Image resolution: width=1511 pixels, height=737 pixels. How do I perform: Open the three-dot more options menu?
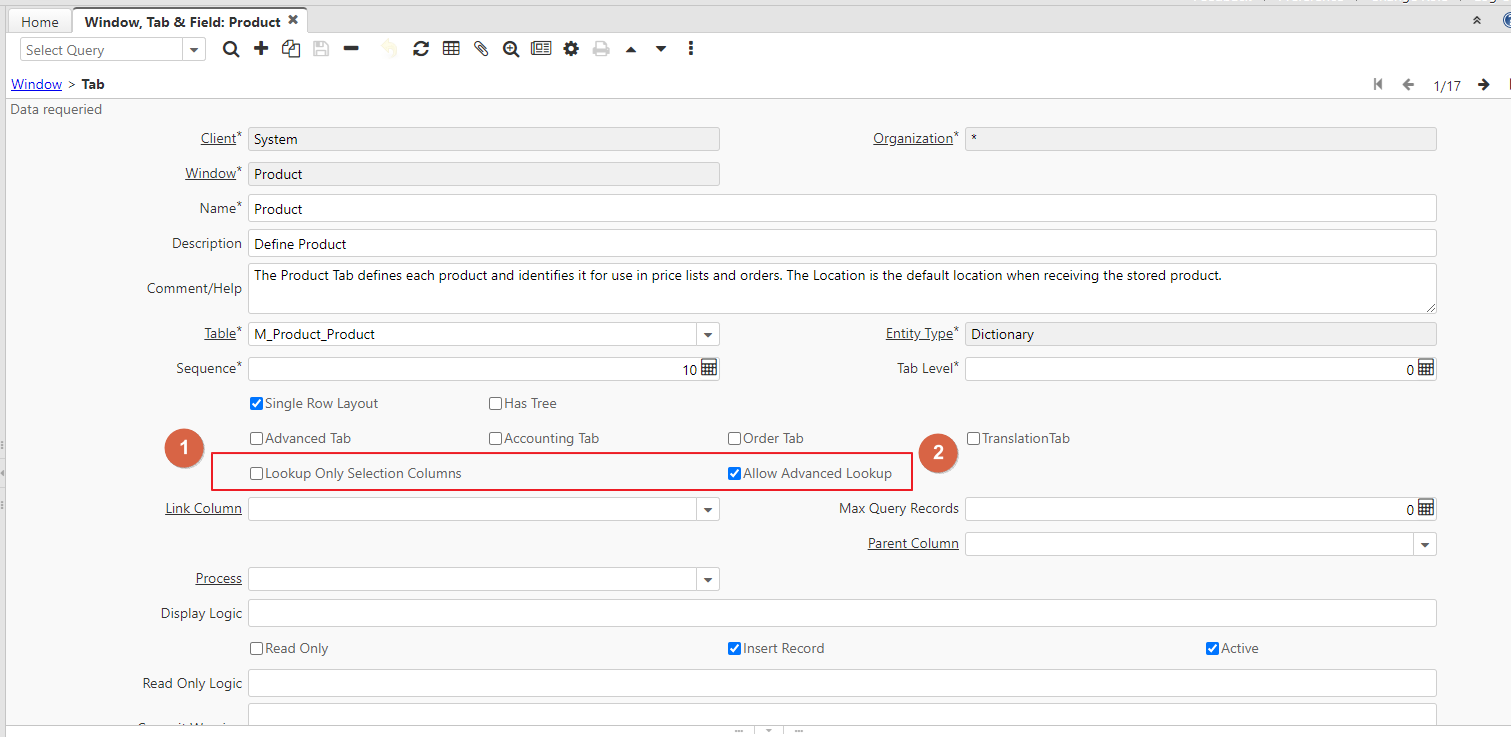[x=691, y=49]
